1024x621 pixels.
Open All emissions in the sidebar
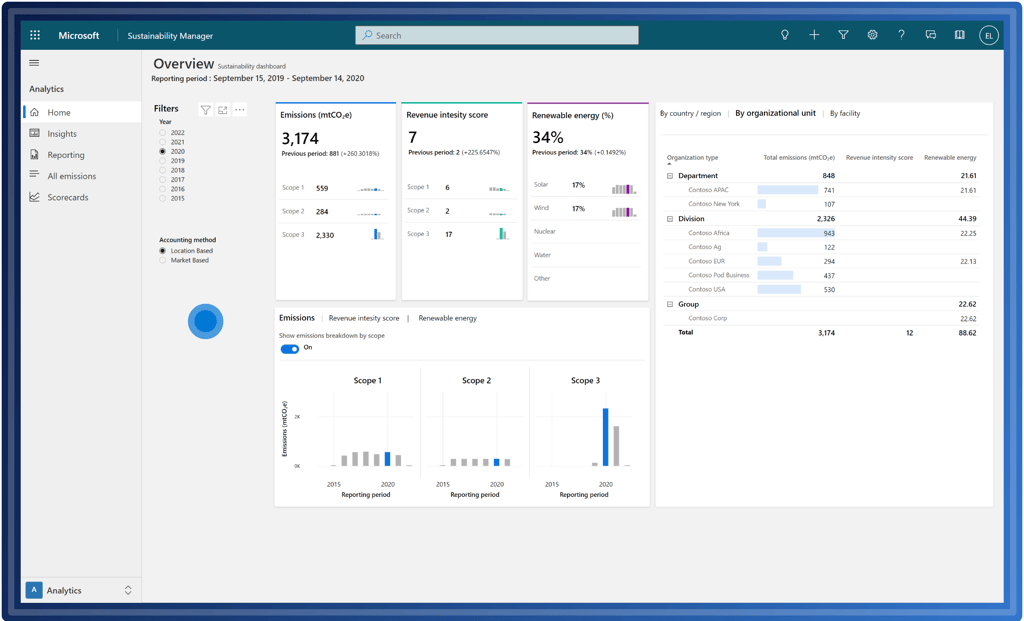pyautogui.click(x=72, y=176)
